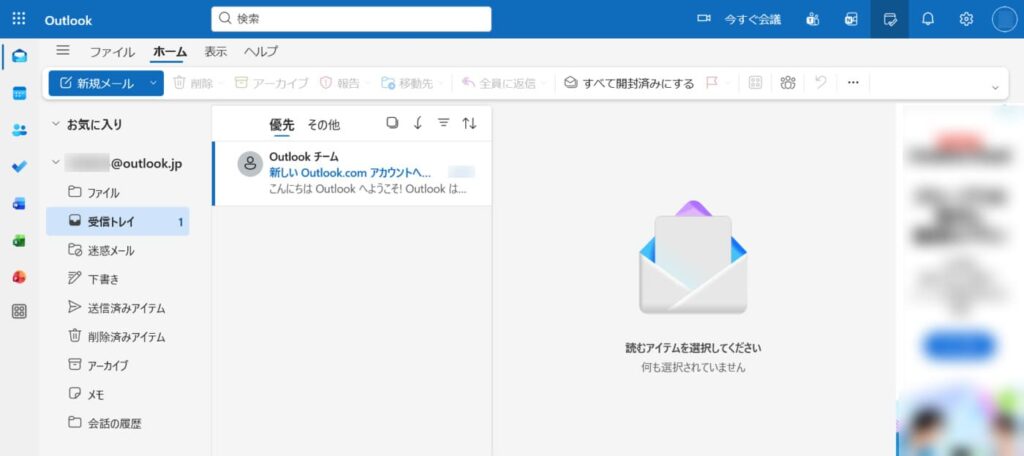Image resolution: width=1024 pixels, height=456 pixels.
Task: Click the undo toolbar icon
Action: pos(821,83)
